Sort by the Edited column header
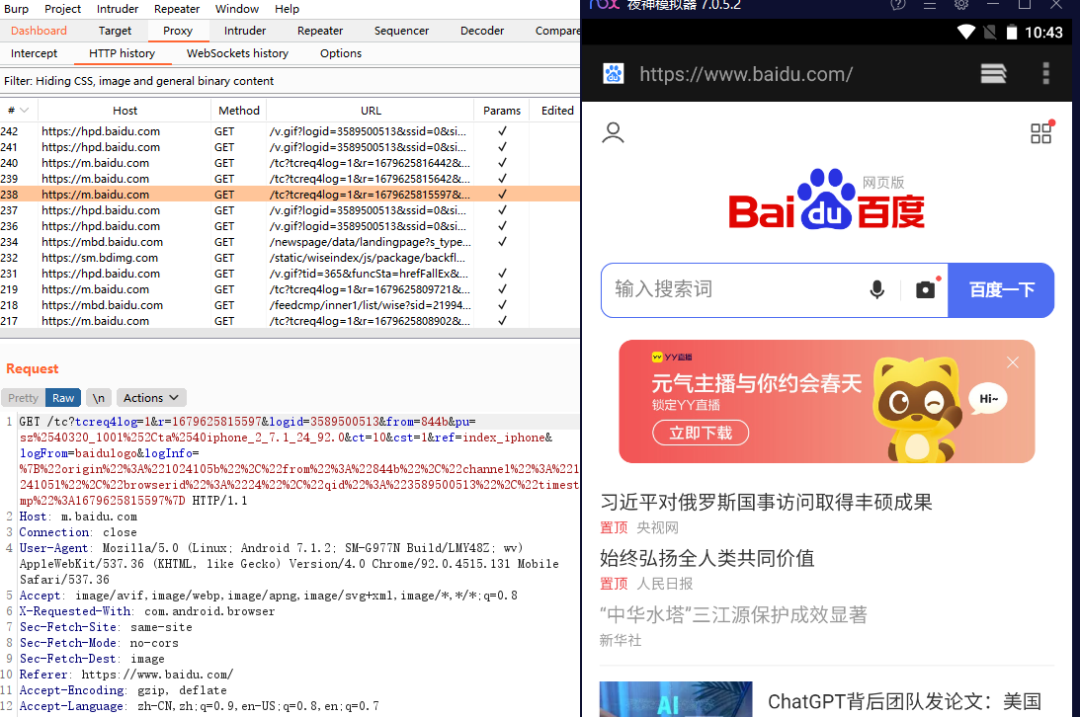1080x717 pixels. point(557,110)
